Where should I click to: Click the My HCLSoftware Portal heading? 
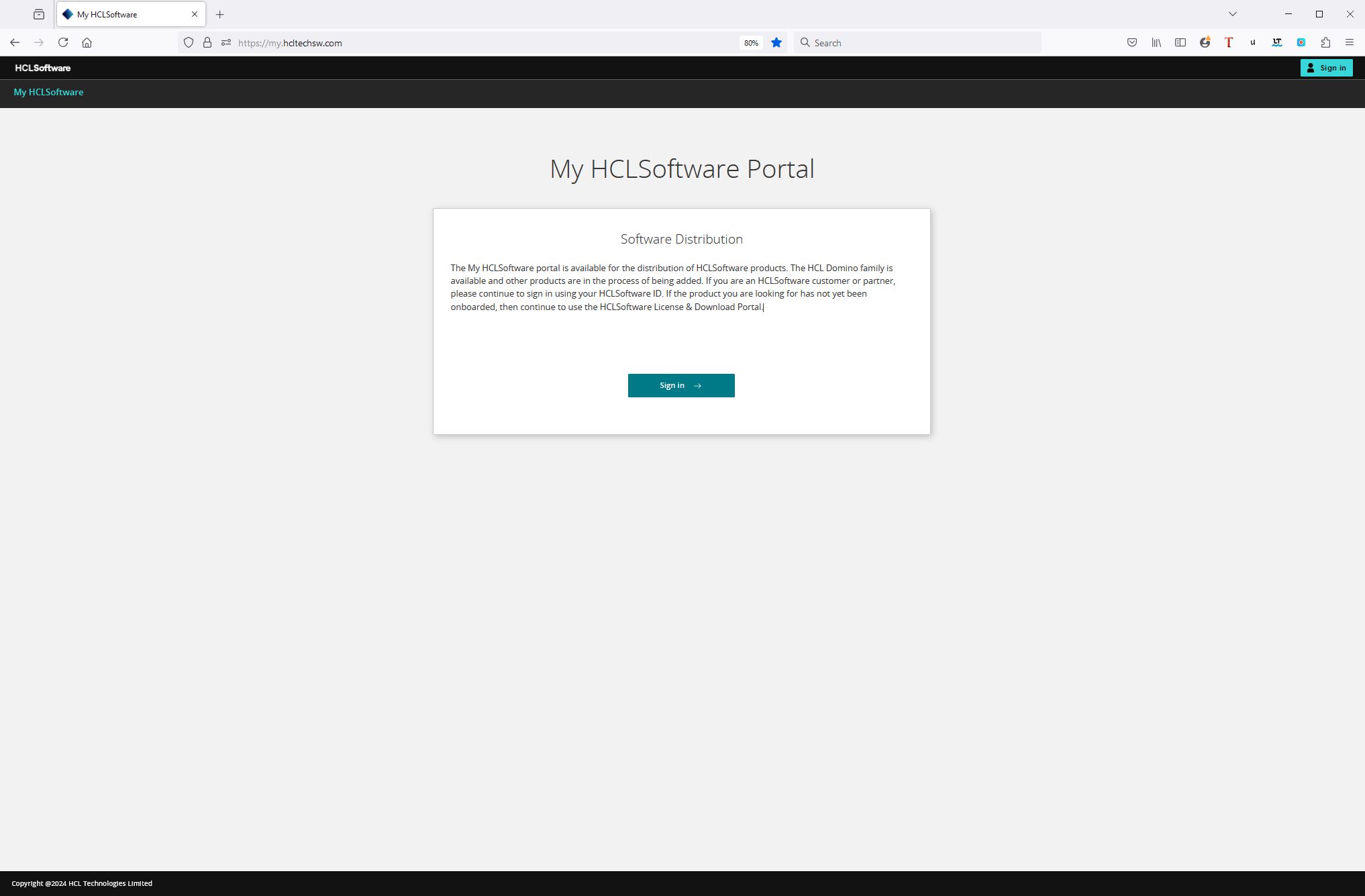(682, 168)
